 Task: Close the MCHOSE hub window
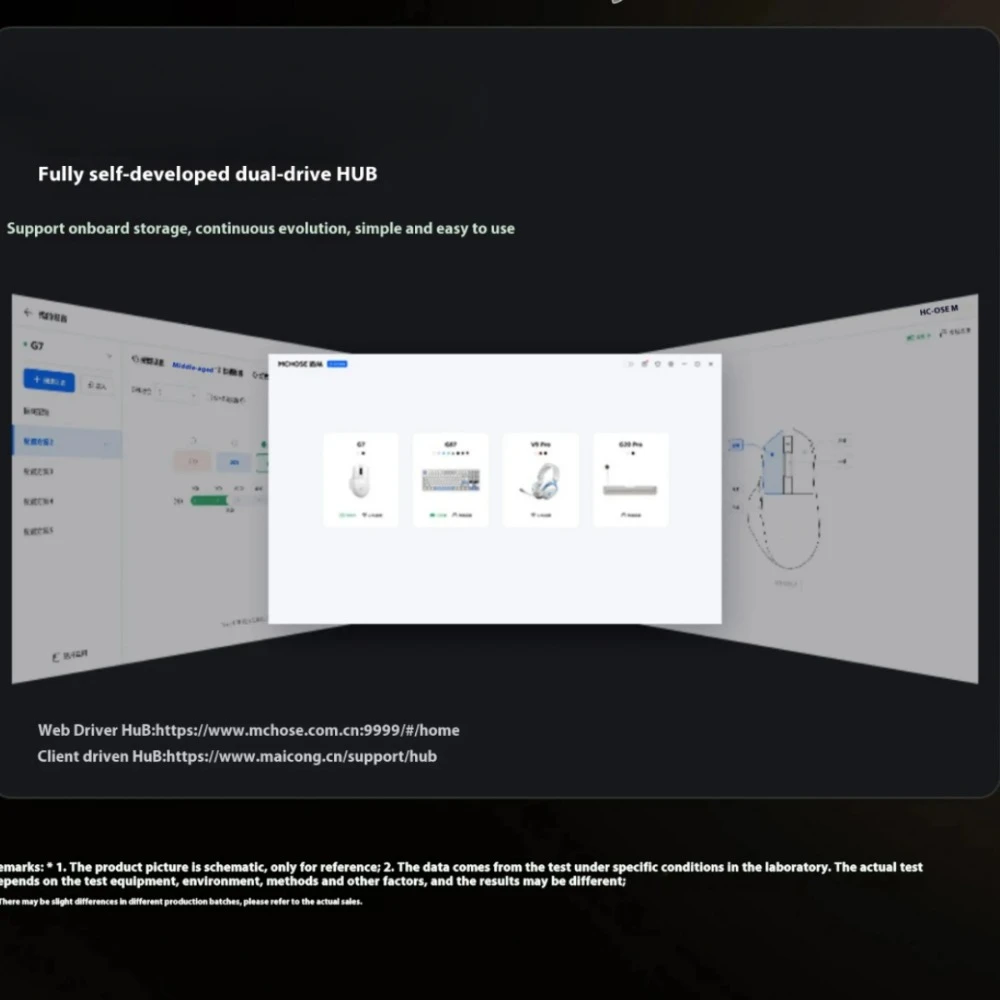[710, 364]
